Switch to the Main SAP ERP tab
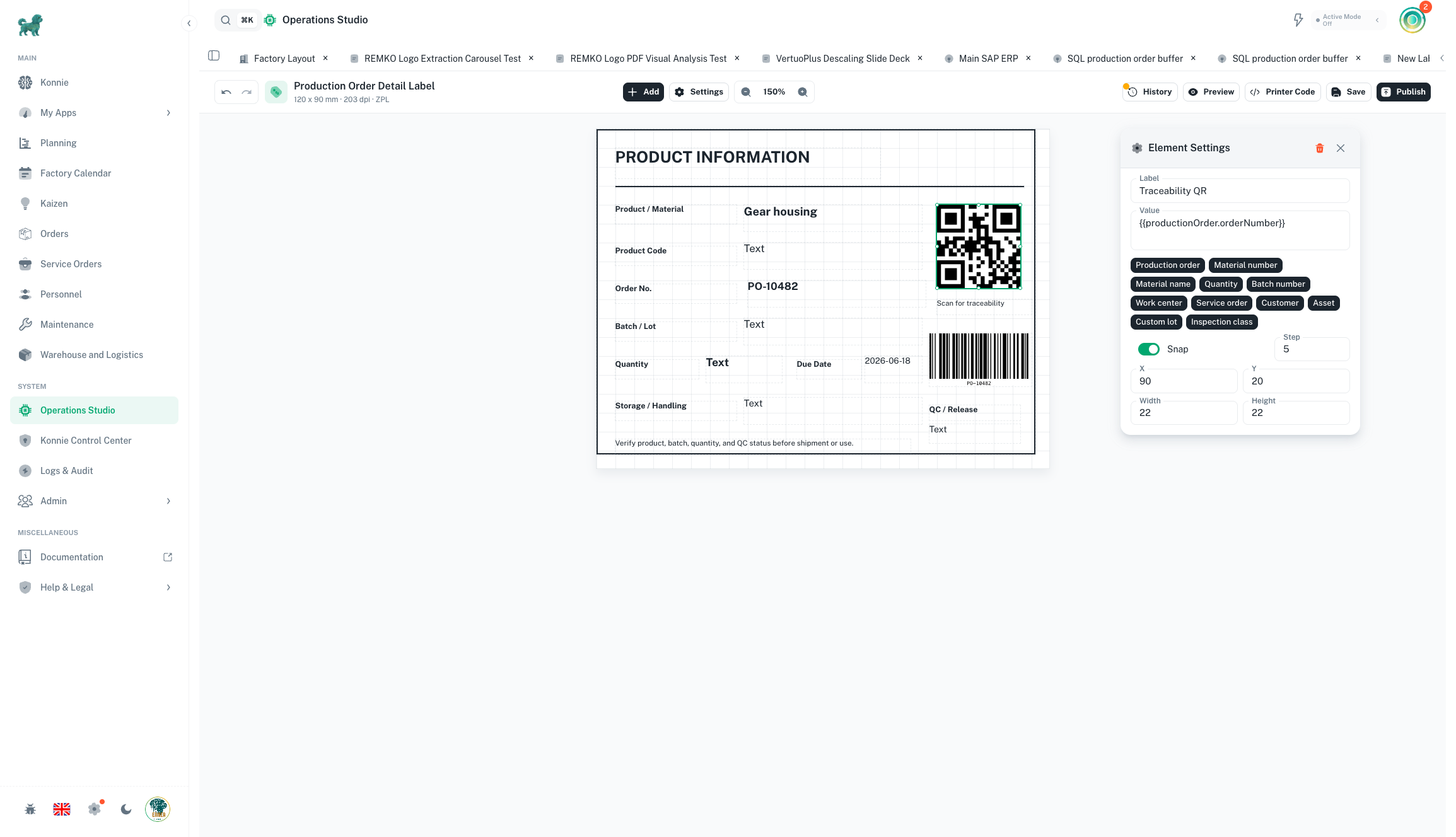Image resolution: width=1456 pixels, height=837 pixels. (x=988, y=59)
